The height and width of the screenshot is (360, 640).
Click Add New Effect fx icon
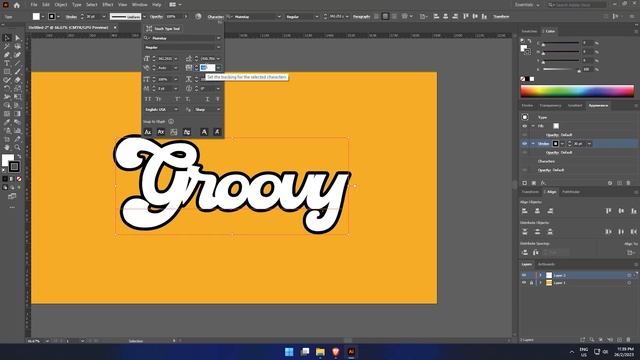click(543, 183)
